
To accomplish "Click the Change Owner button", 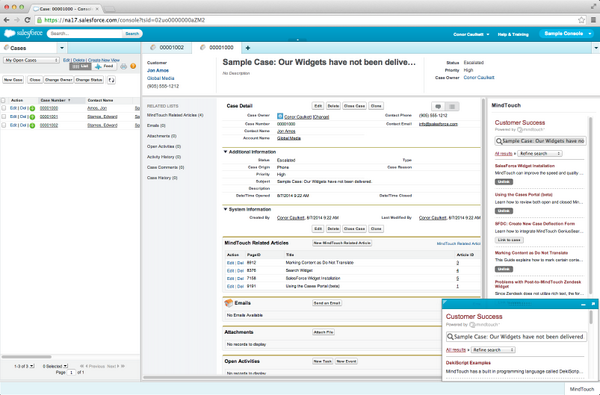I will coord(58,80).
